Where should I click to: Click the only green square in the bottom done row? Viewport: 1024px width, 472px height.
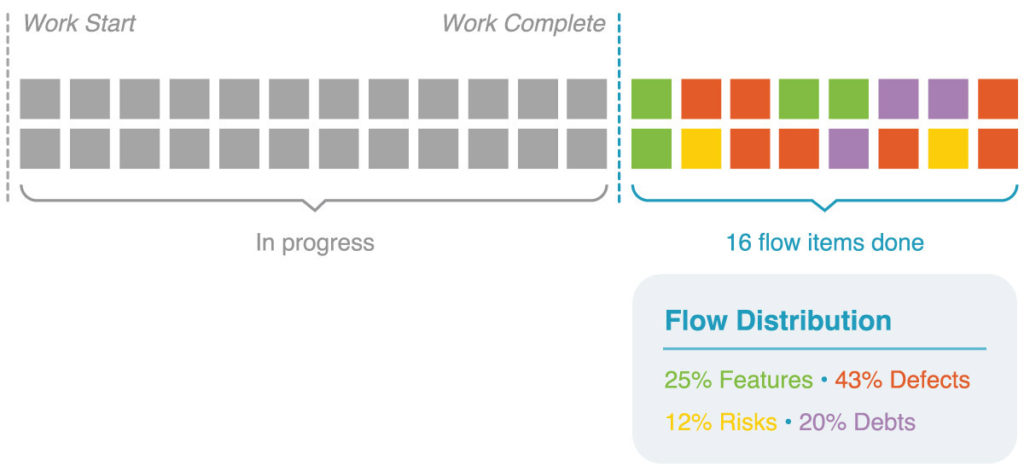click(651, 149)
